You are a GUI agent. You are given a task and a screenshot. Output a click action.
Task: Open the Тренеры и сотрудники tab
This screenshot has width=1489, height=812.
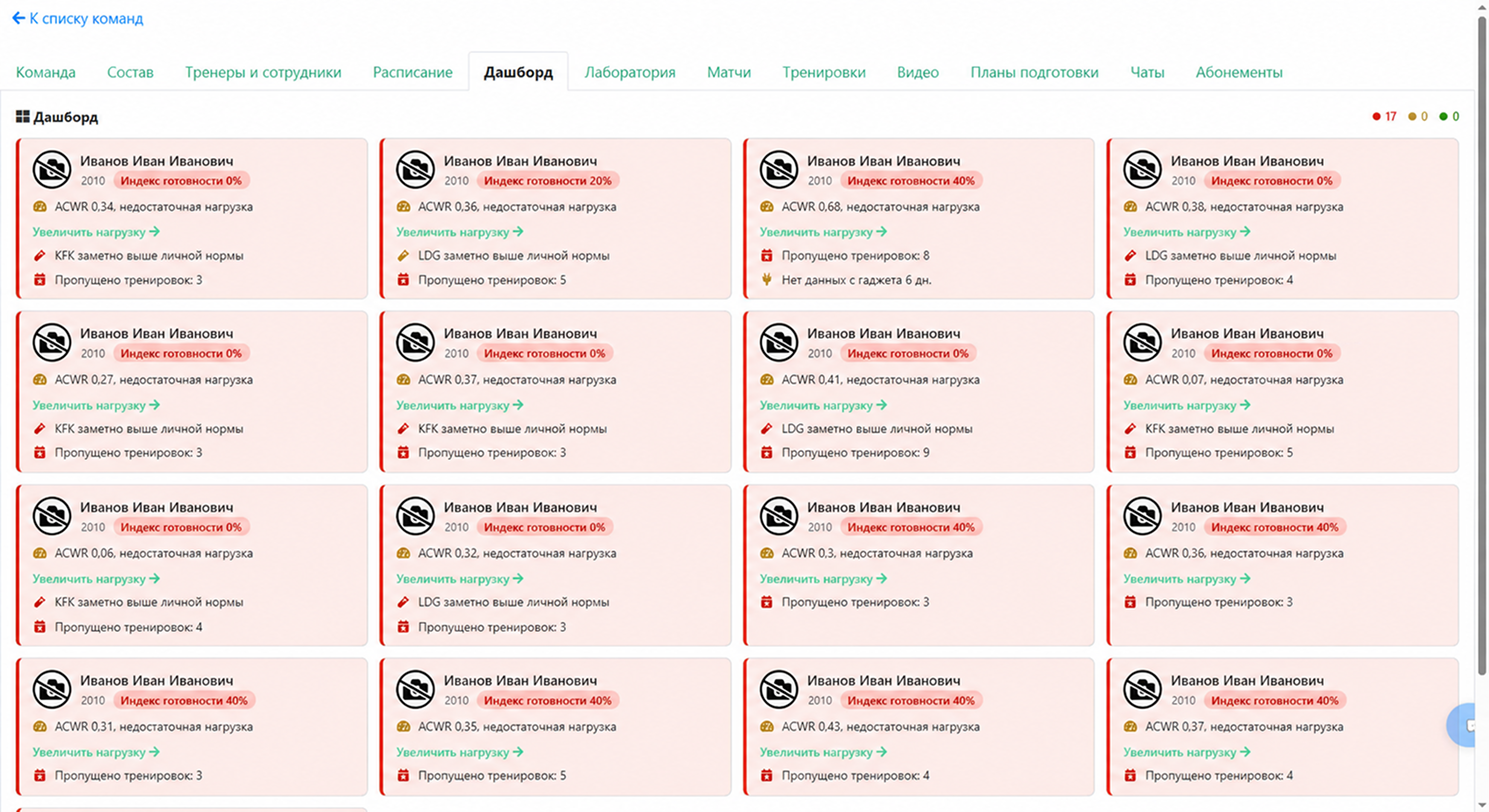point(263,72)
